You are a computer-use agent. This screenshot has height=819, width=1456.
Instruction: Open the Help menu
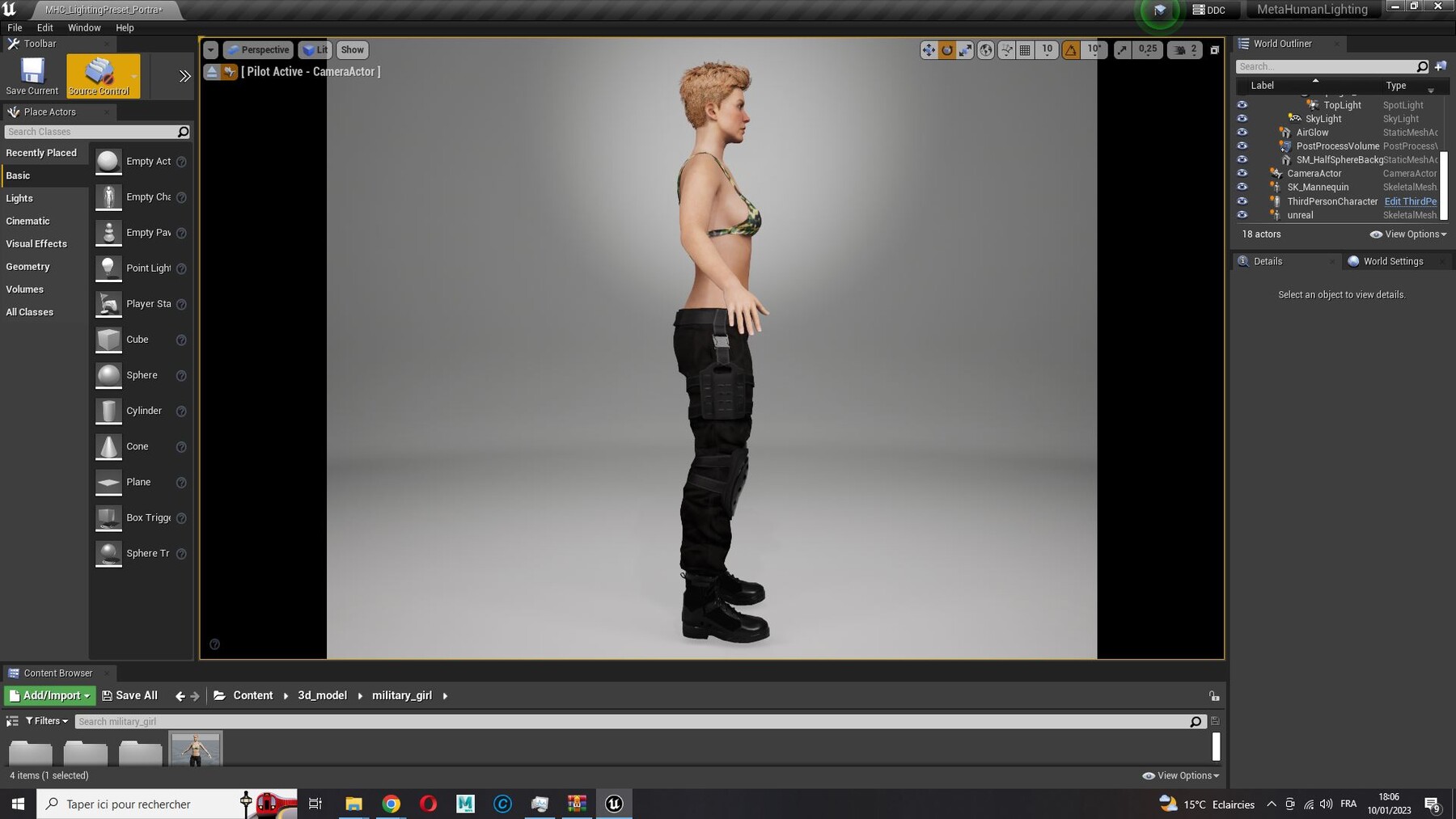point(125,27)
